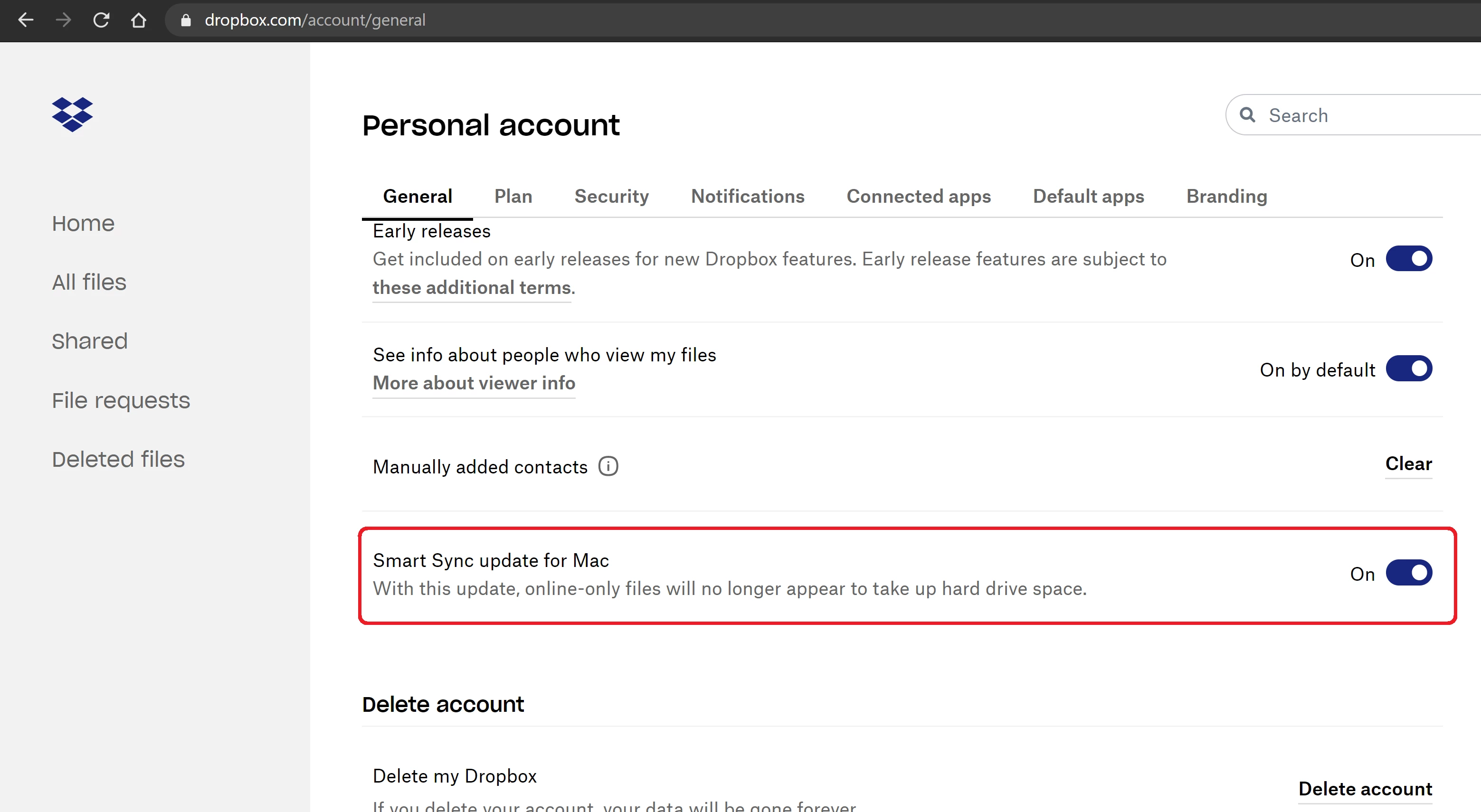Go to the Notifications tab
Viewport: 1481px width, 812px height.
click(x=748, y=197)
